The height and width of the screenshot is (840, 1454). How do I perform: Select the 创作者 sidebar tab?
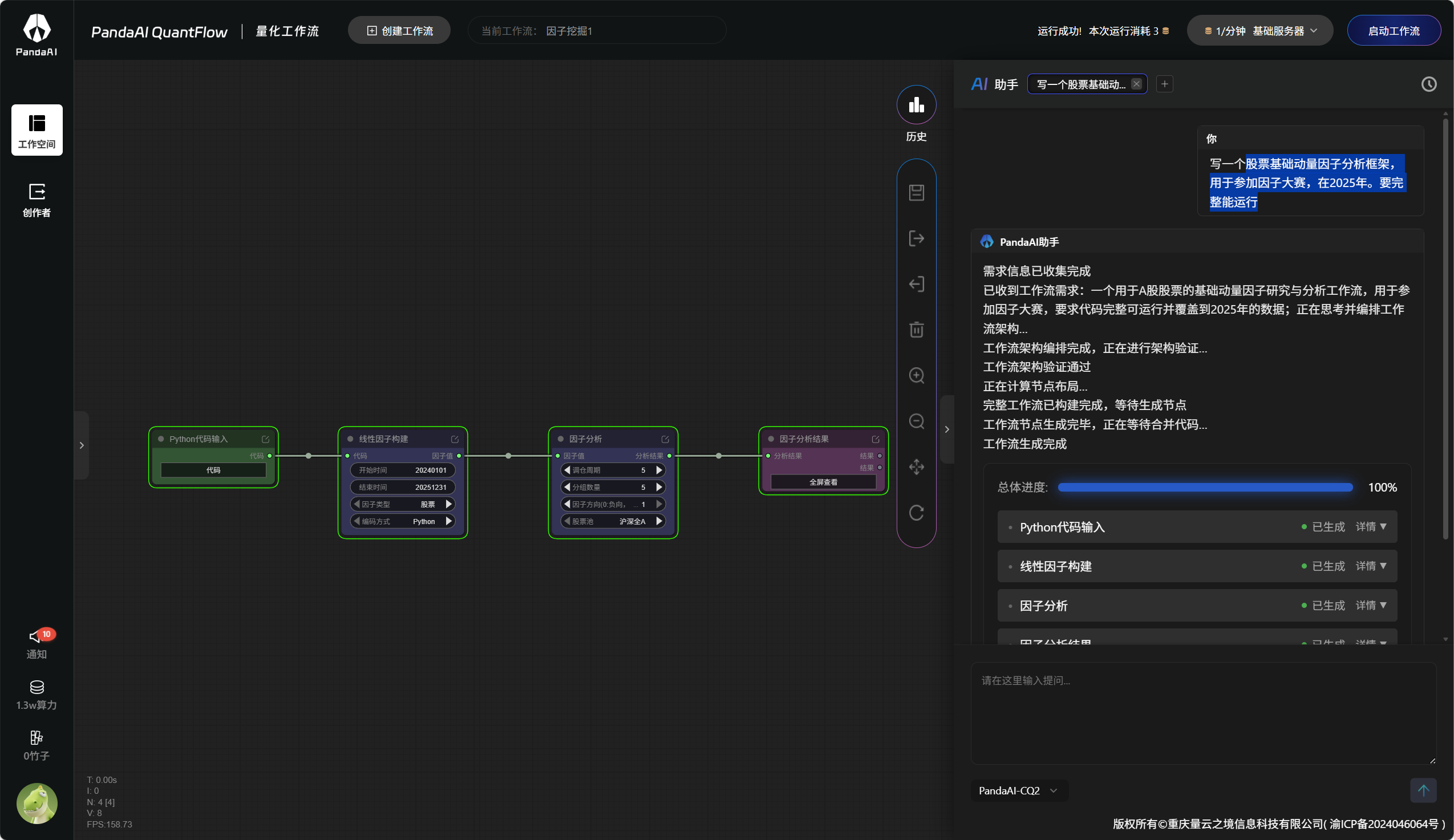coord(37,200)
